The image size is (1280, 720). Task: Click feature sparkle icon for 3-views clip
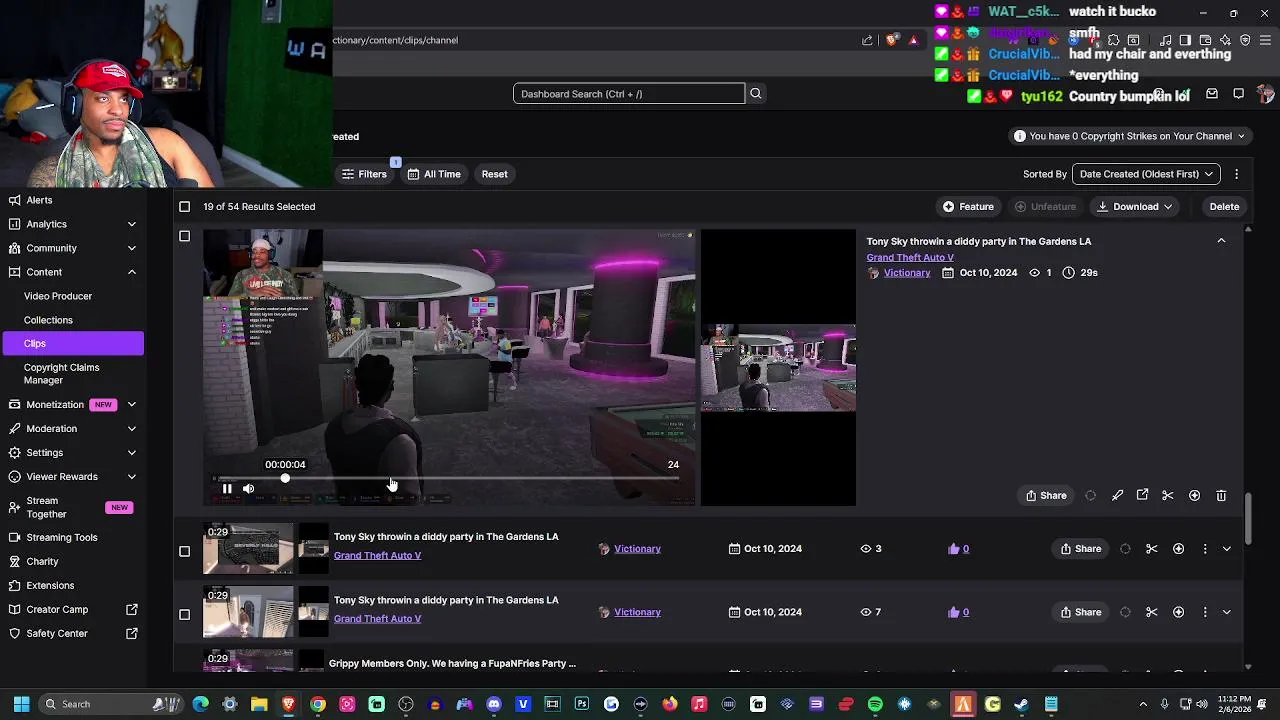(1178, 549)
